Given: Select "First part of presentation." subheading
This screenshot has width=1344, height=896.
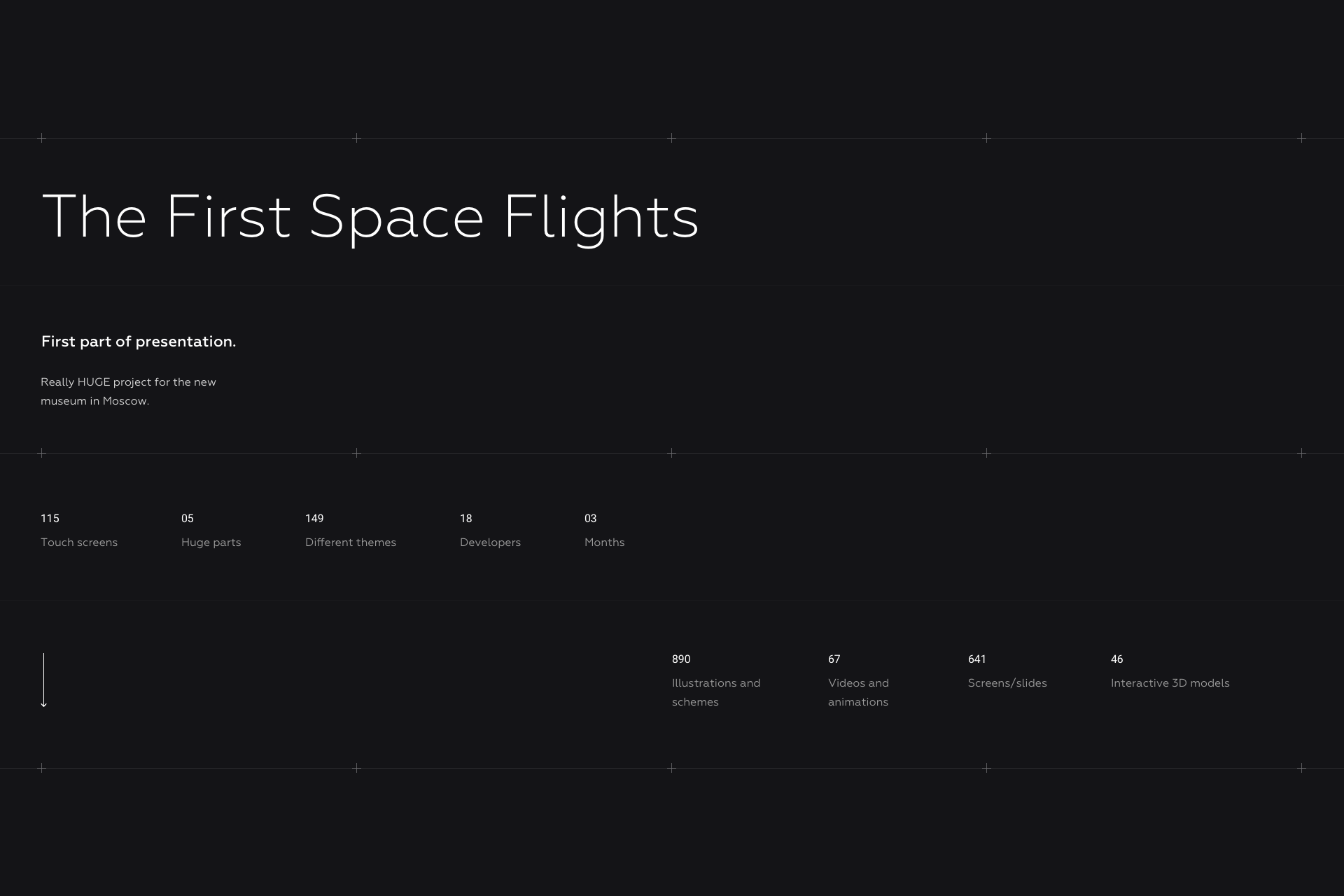Looking at the screenshot, I should (139, 342).
